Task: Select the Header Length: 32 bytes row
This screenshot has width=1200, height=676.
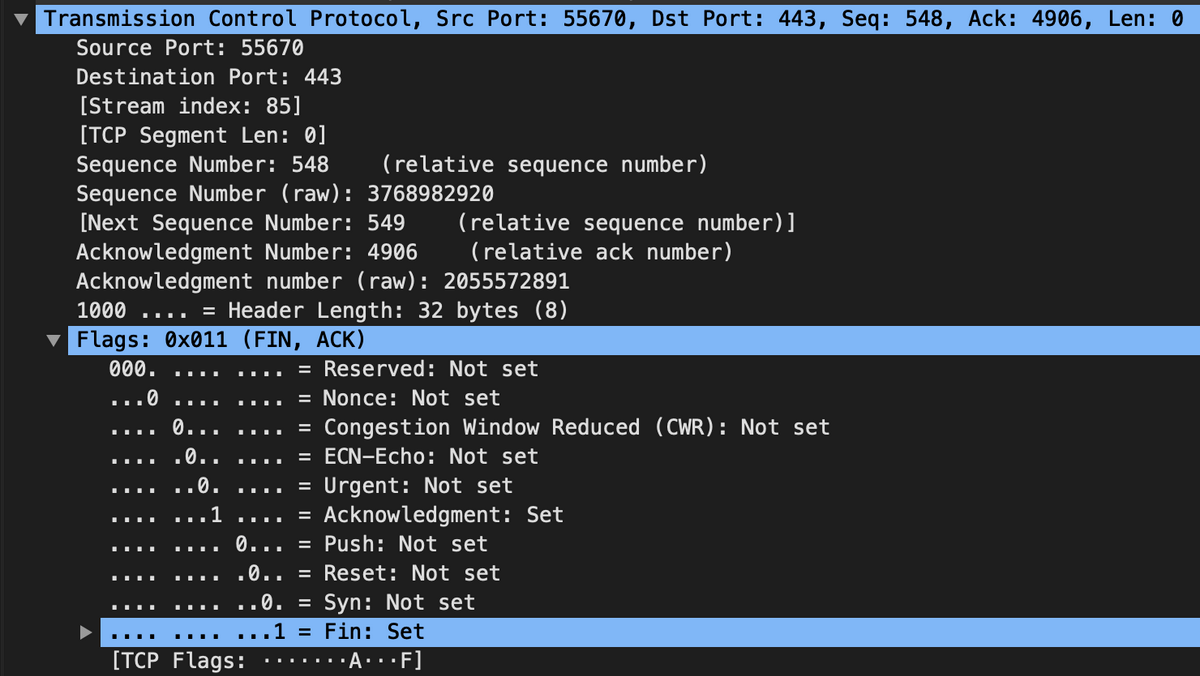Action: [322, 310]
